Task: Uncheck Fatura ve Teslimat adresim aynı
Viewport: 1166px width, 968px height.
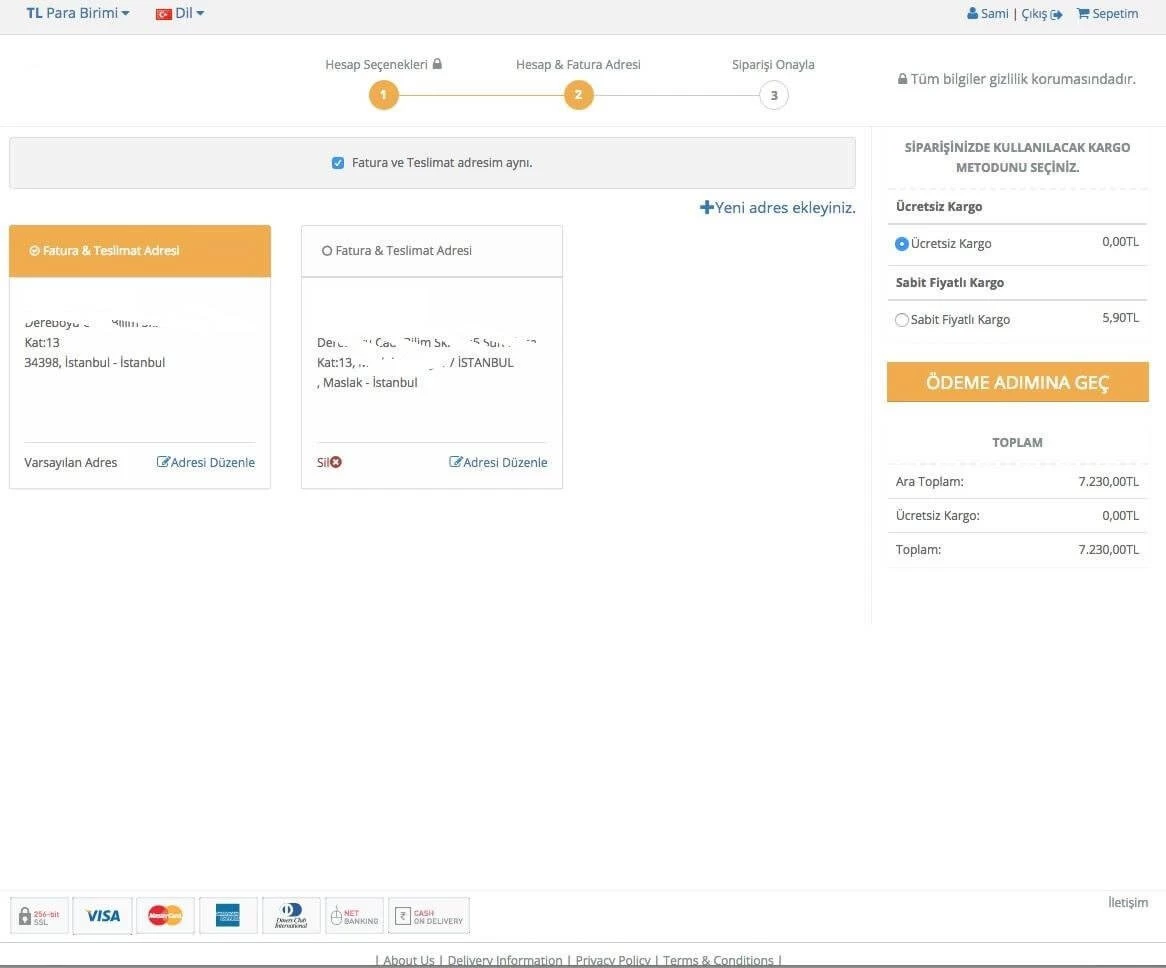Action: pyautogui.click(x=338, y=162)
